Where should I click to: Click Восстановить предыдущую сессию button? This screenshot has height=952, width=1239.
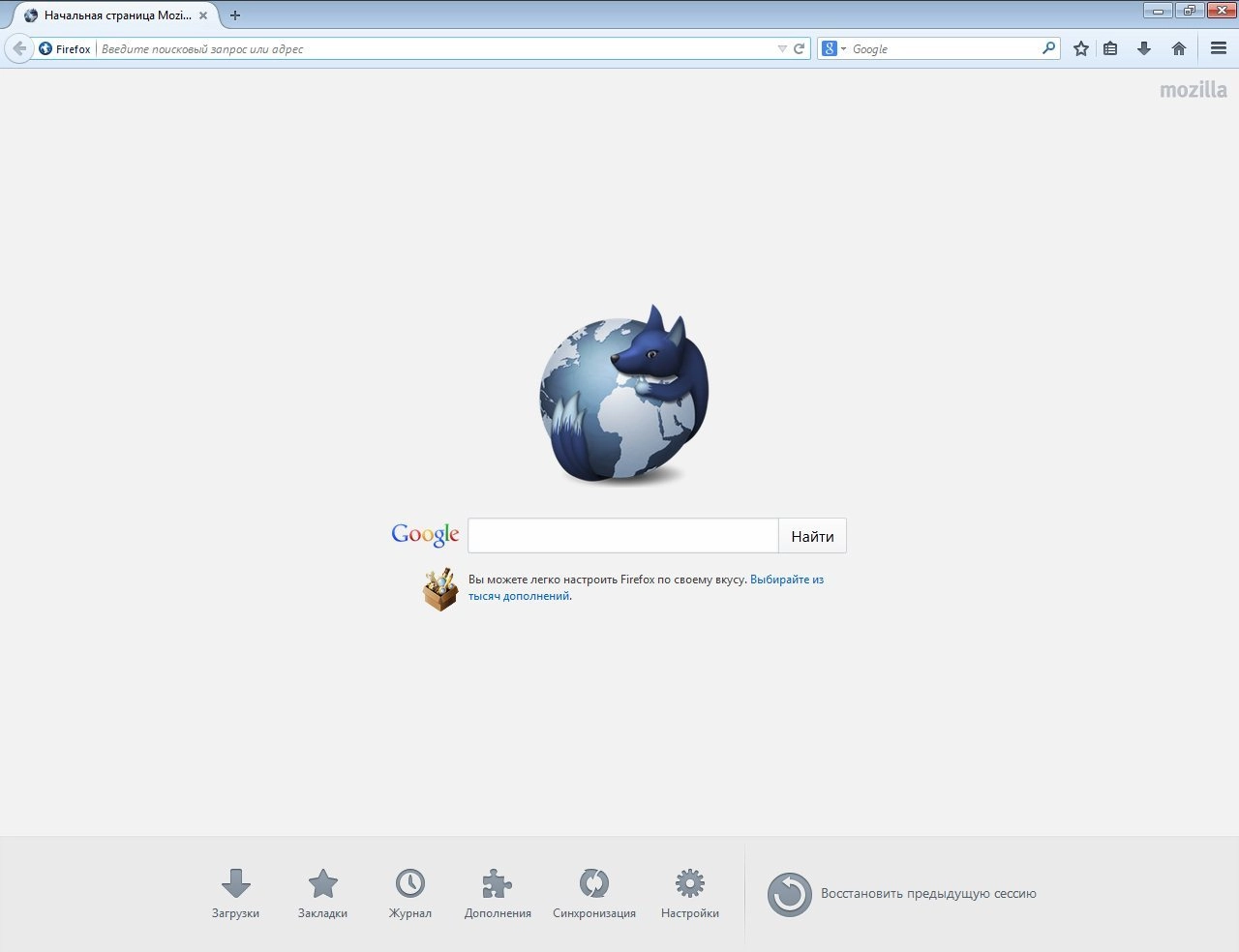tap(902, 894)
